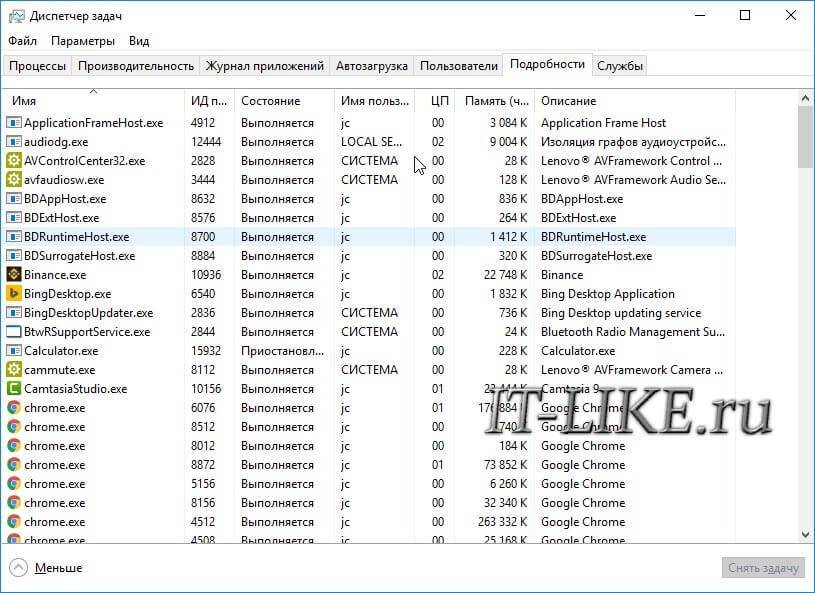Open the Вид menu
Image resolution: width=815 pixels, height=593 pixels.
[139, 41]
